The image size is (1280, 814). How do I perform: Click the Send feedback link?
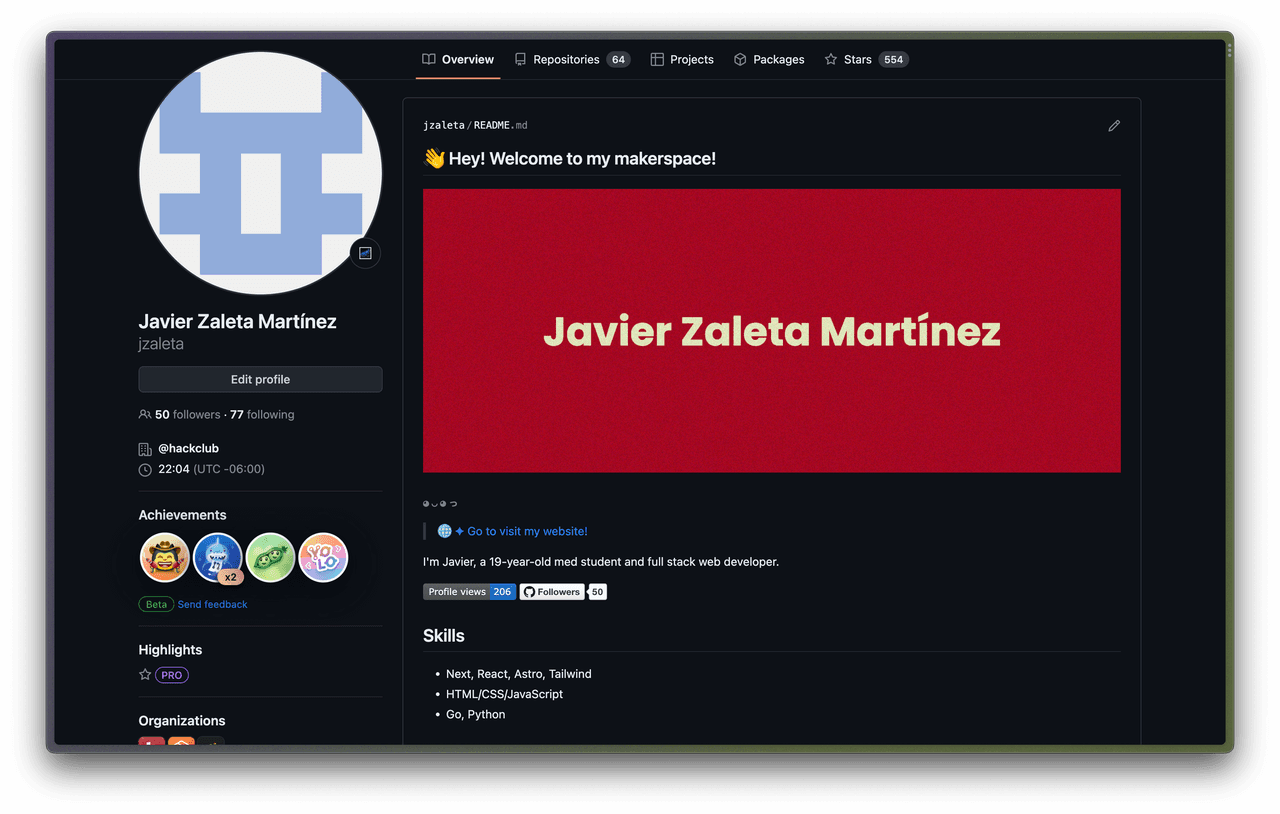[x=212, y=604]
